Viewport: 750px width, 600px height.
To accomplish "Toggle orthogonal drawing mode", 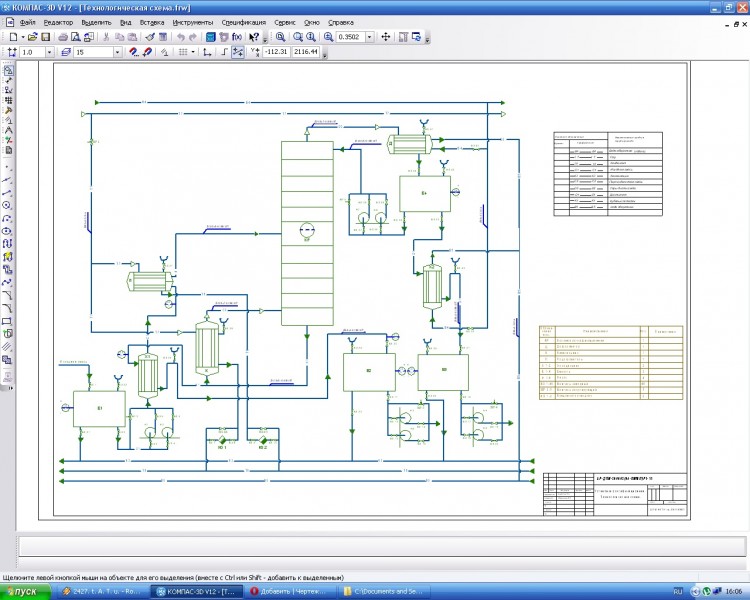I will tap(224, 52).
